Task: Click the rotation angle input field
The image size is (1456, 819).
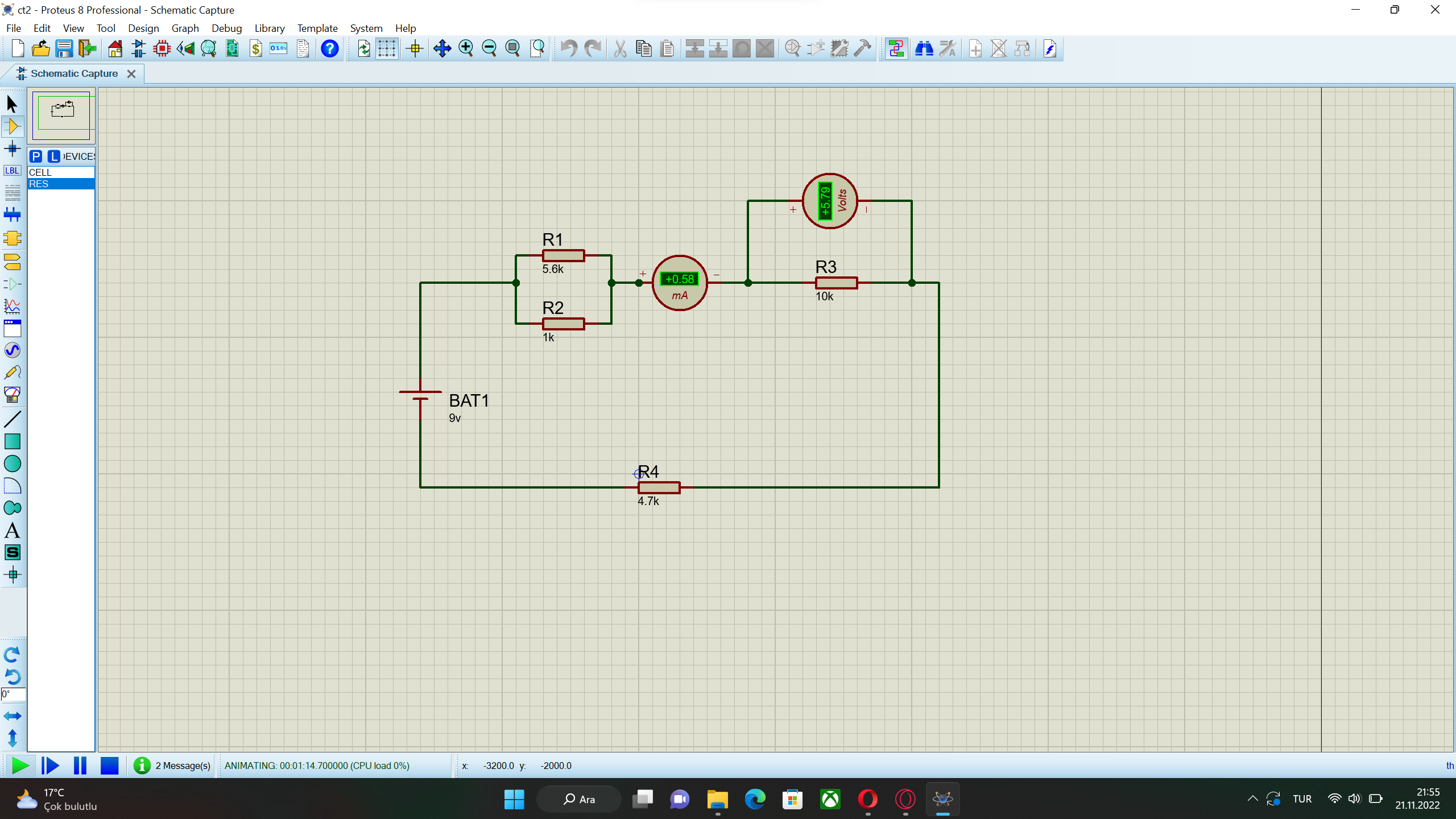Action: pos(14,694)
